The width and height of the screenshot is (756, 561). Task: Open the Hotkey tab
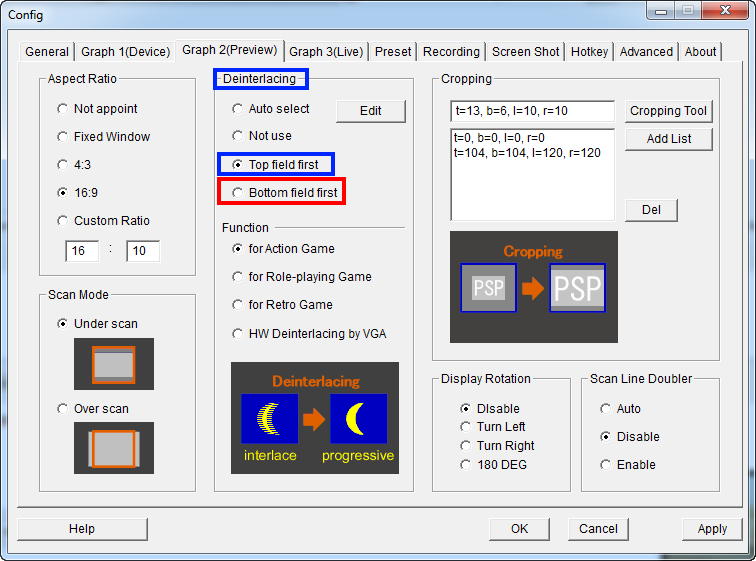point(589,52)
